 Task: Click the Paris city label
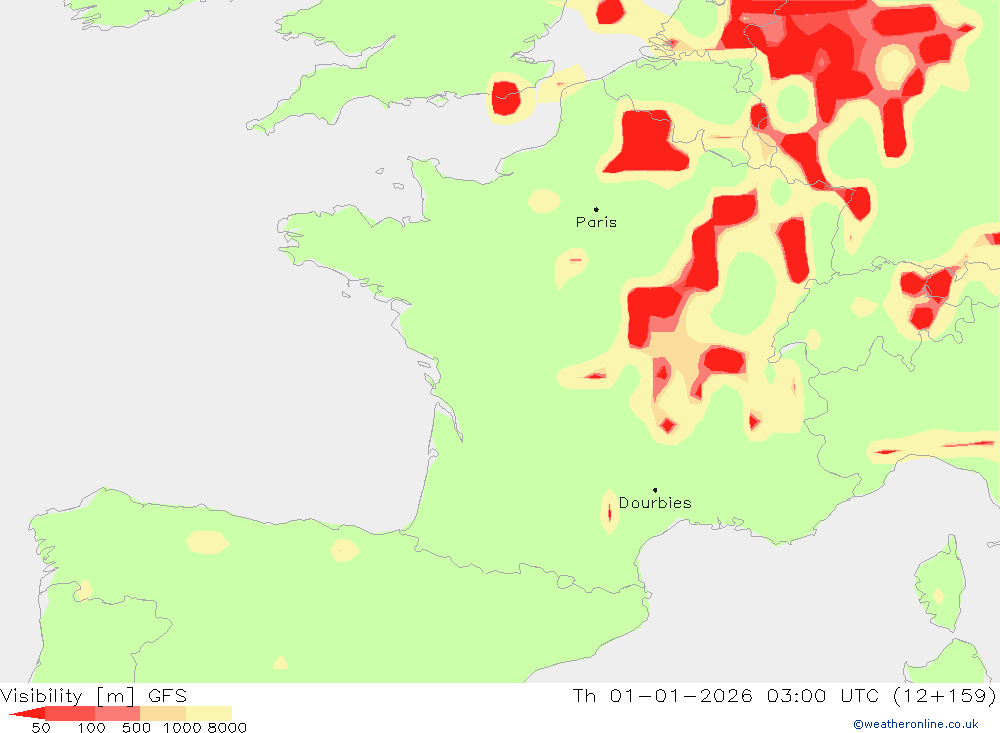[596, 222]
